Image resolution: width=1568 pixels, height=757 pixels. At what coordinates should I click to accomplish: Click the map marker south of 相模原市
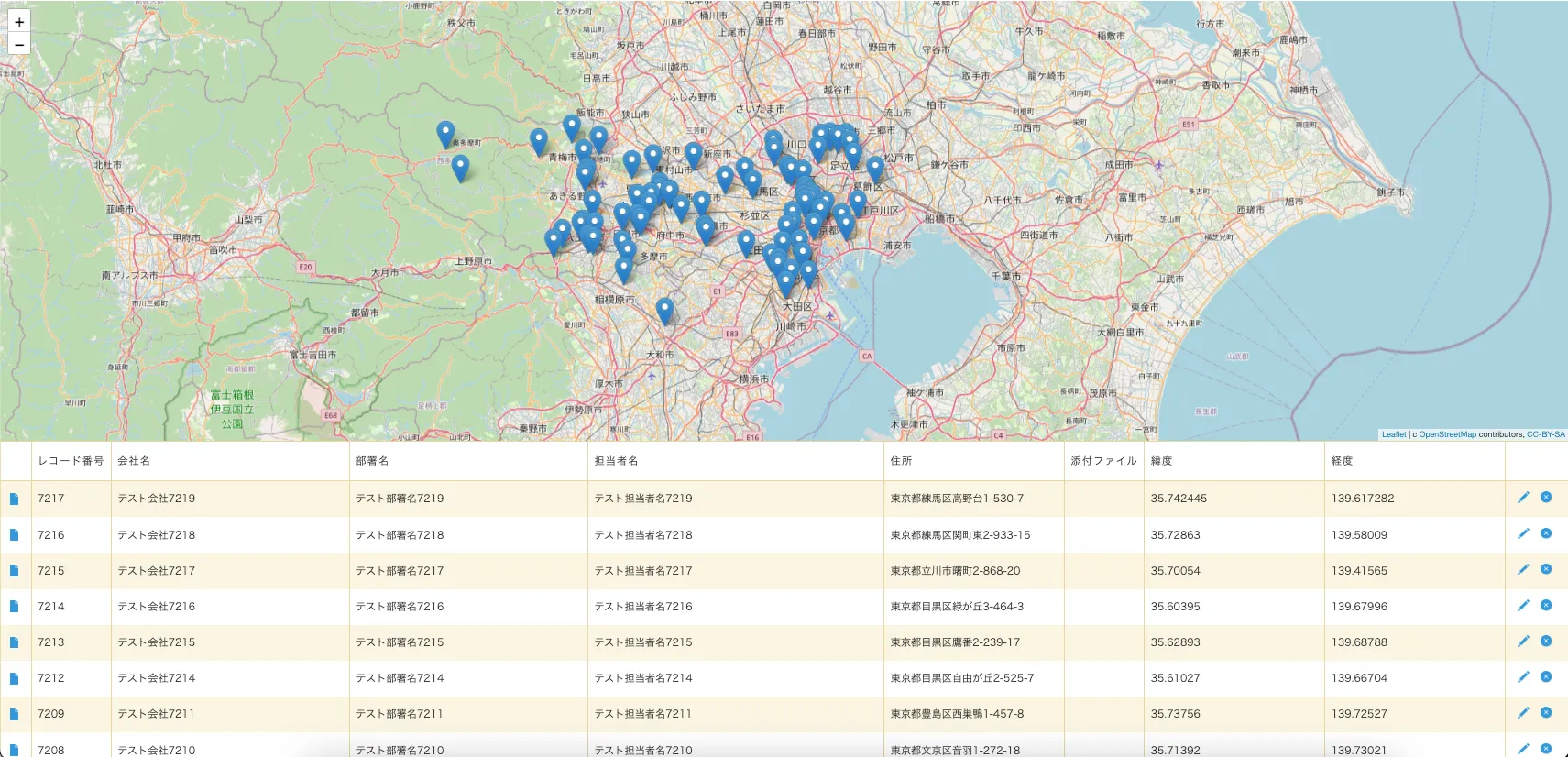click(x=665, y=311)
